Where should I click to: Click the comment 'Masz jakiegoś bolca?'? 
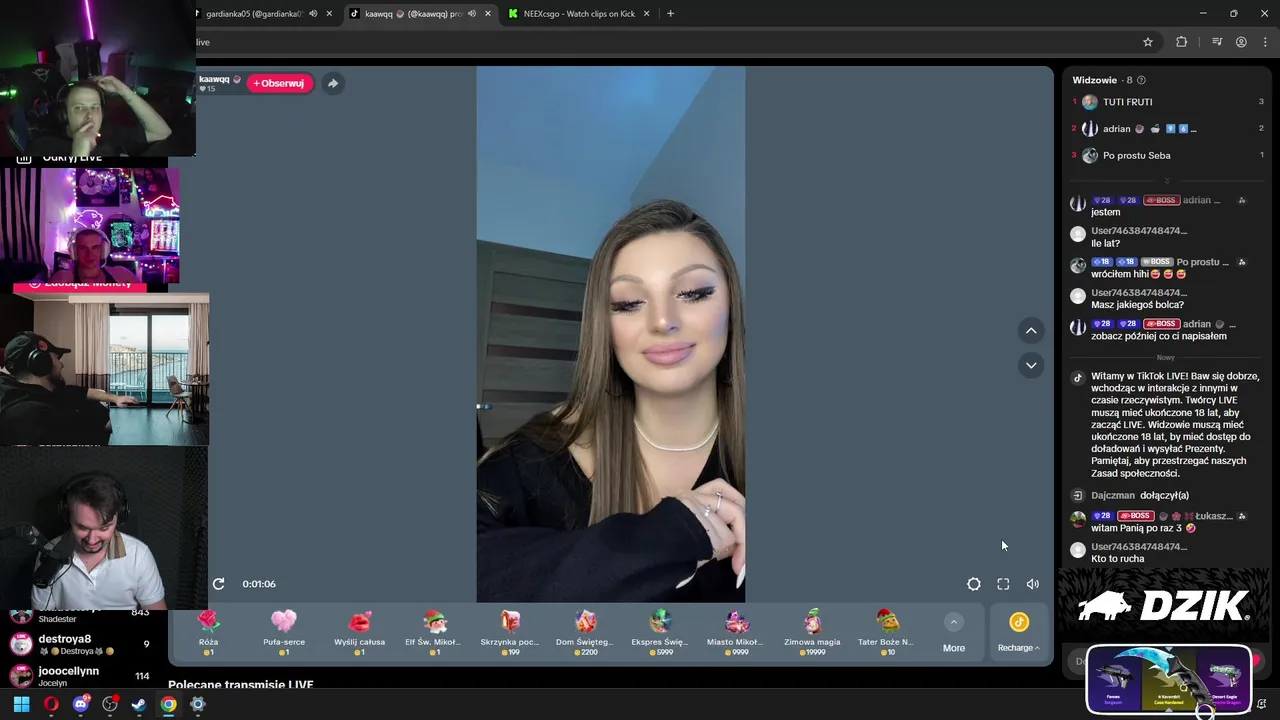click(1137, 305)
